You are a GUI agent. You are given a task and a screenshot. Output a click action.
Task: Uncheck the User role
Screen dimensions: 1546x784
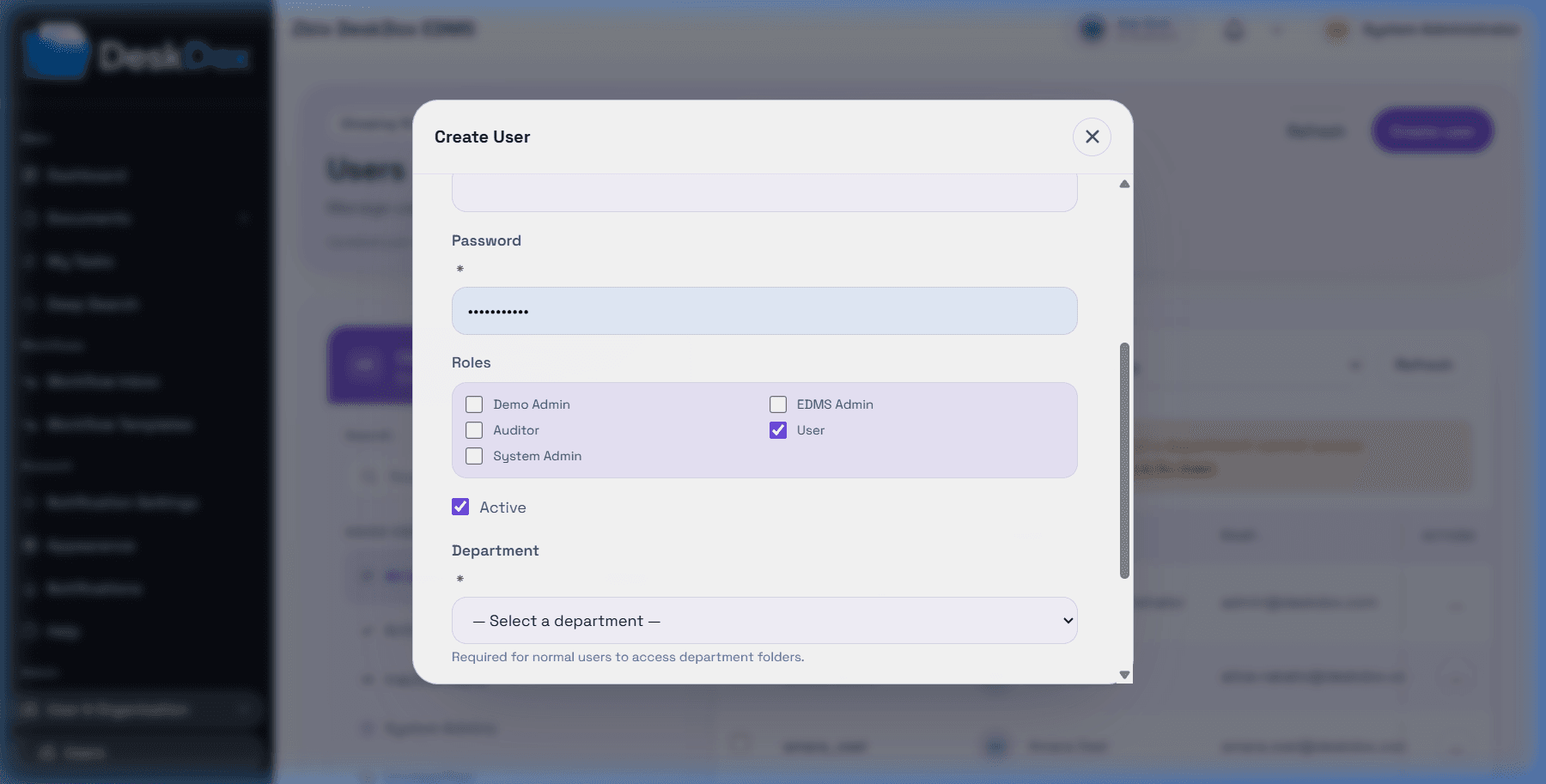point(778,430)
